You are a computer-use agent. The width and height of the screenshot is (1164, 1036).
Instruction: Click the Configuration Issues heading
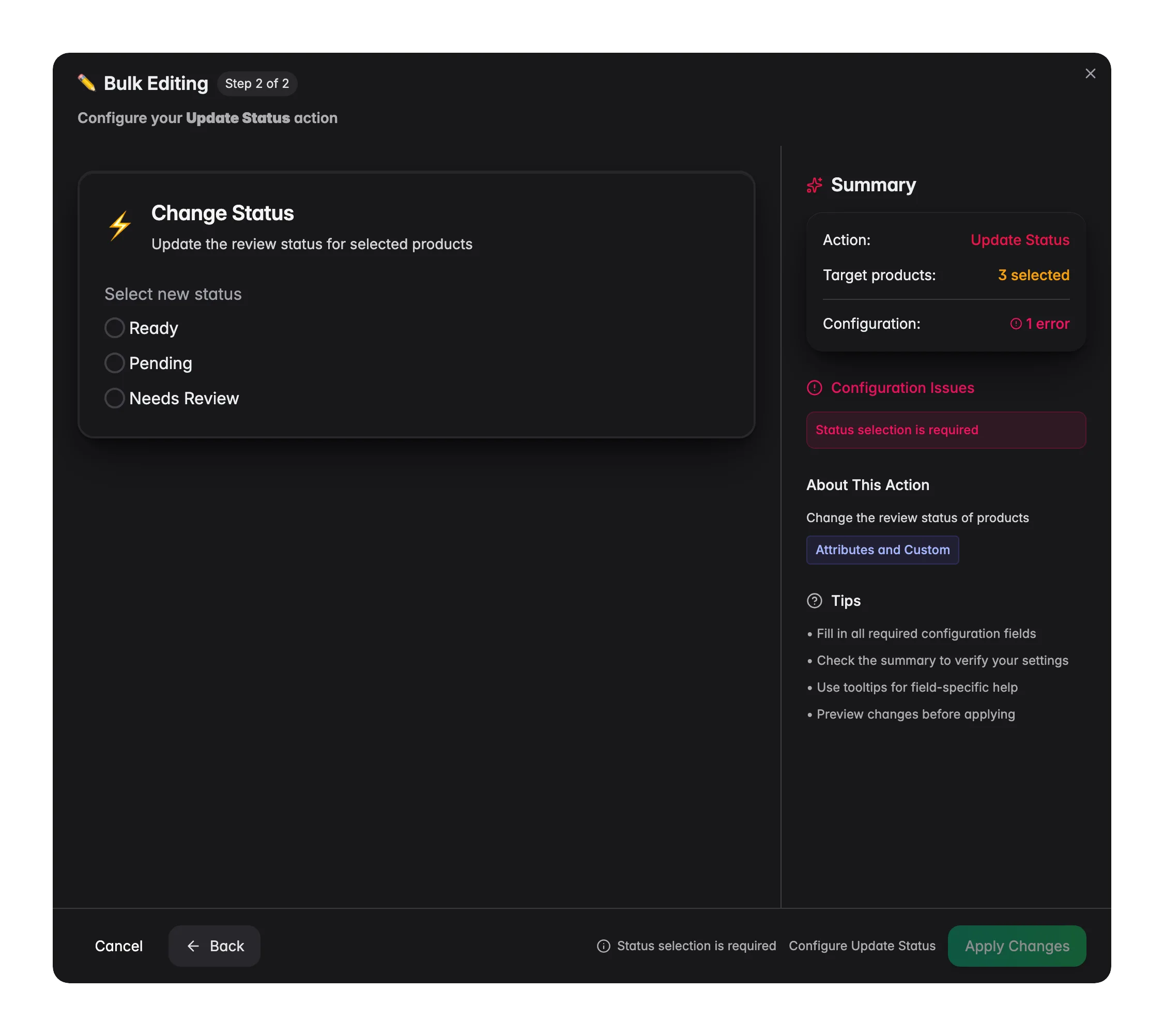coord(902,388)
